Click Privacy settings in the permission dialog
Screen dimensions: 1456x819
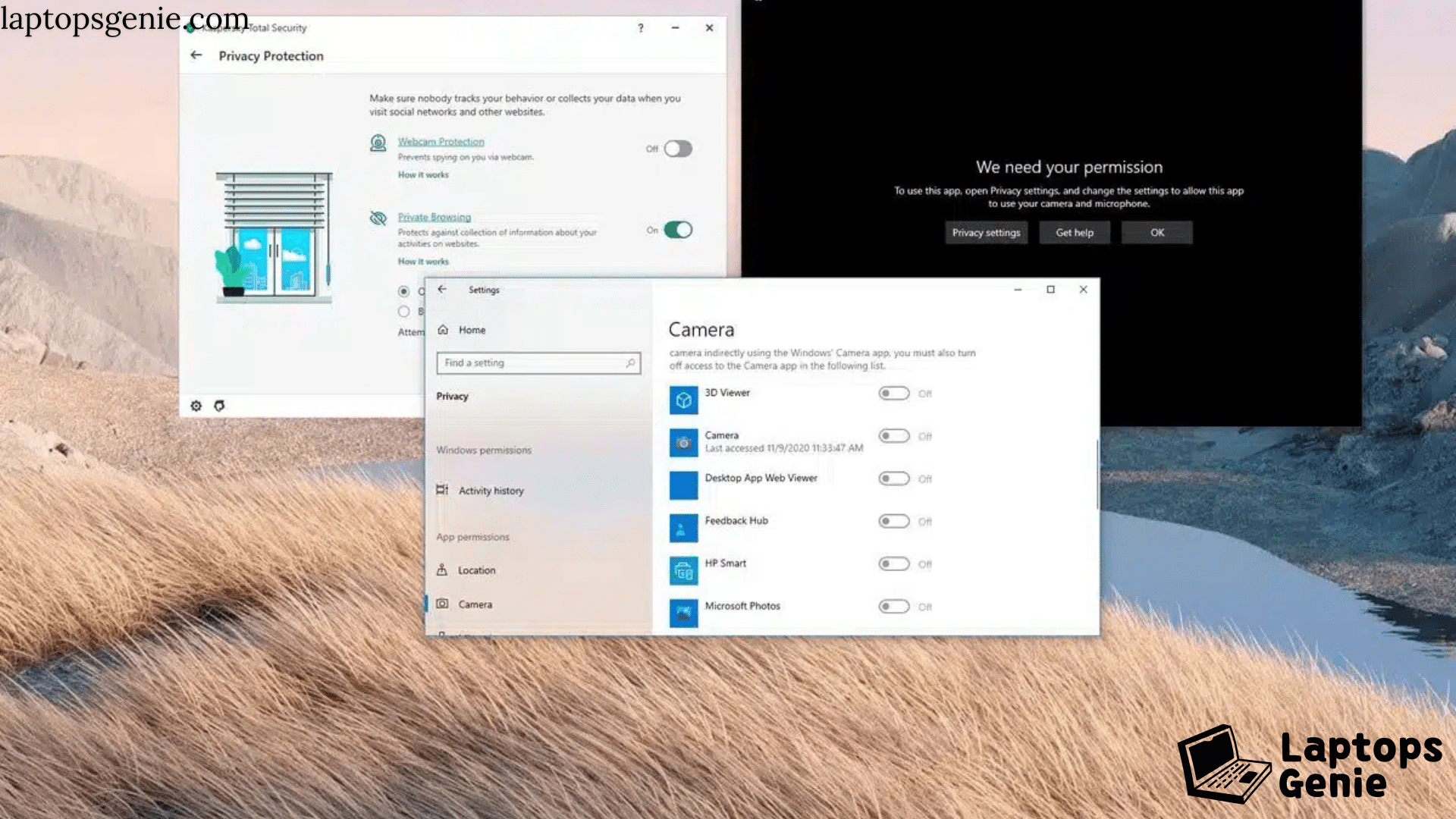coord(986,233)
